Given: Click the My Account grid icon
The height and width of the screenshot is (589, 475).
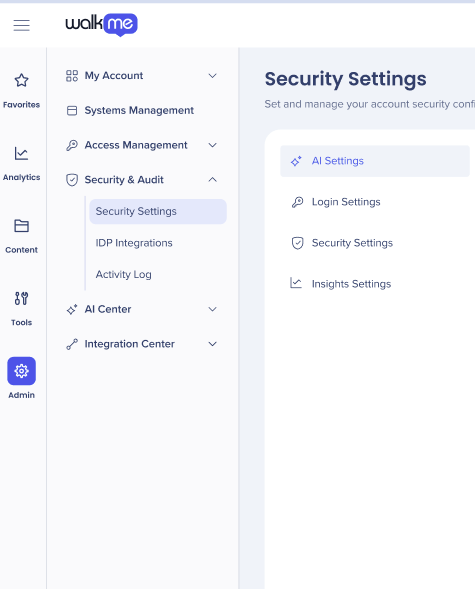Looking at the screenshot, I should coord(72,76).
